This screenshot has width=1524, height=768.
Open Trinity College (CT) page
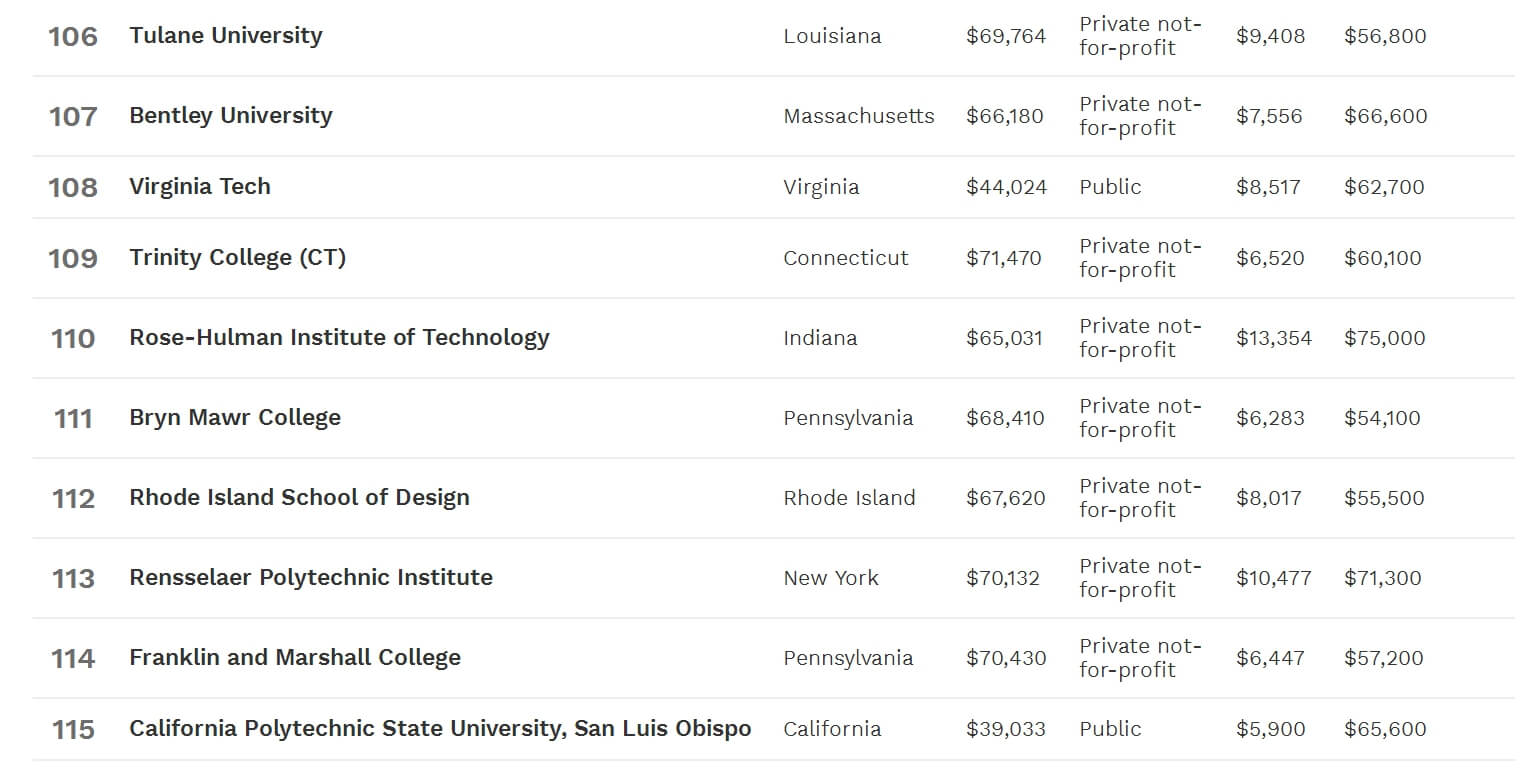pos(238,258)
